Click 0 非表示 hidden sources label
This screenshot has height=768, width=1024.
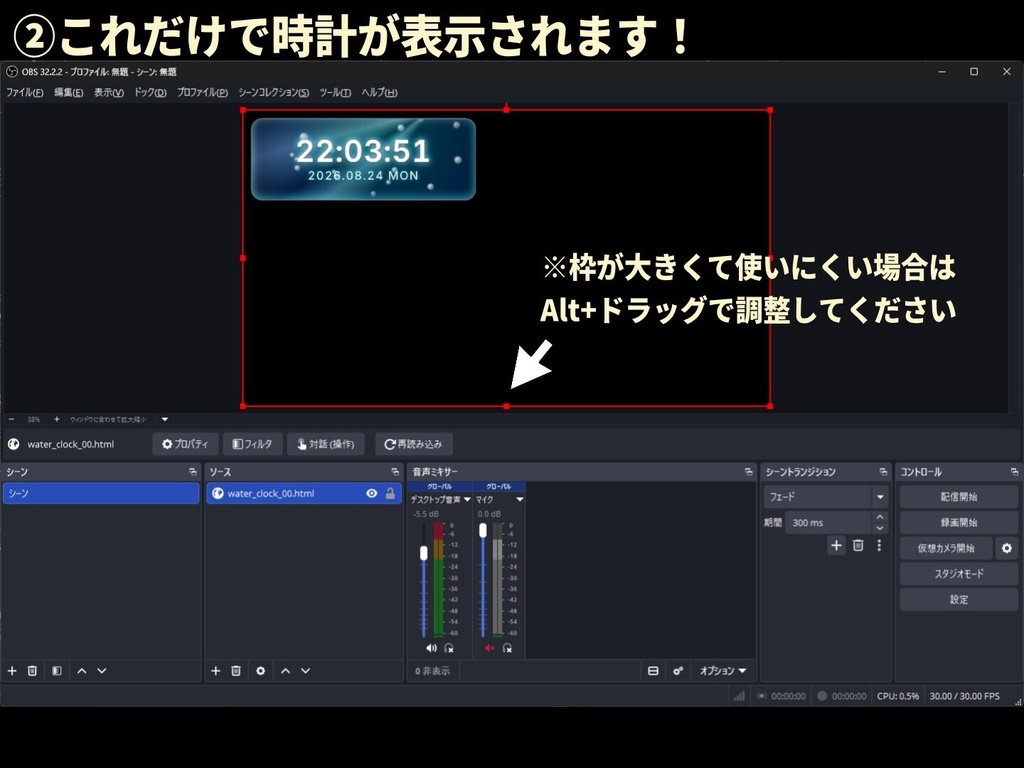coord(432,671)
